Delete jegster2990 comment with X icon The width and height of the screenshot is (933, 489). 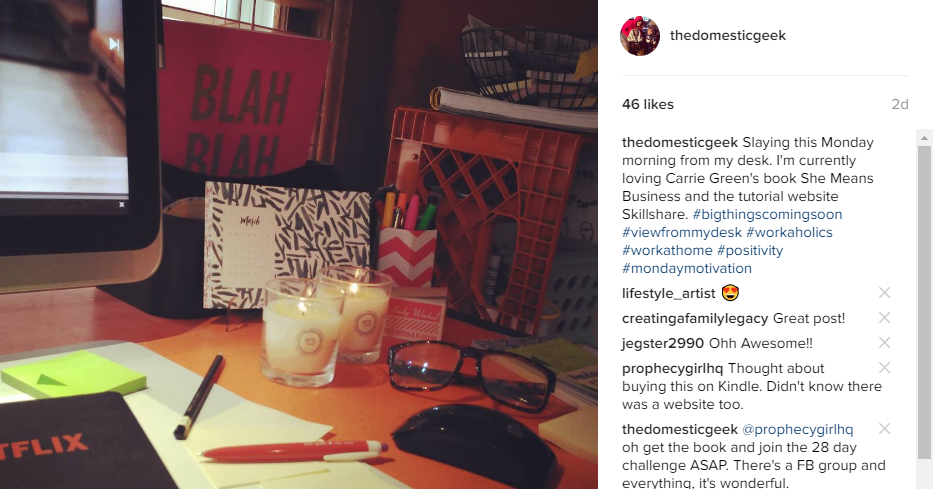click(884, 343)
